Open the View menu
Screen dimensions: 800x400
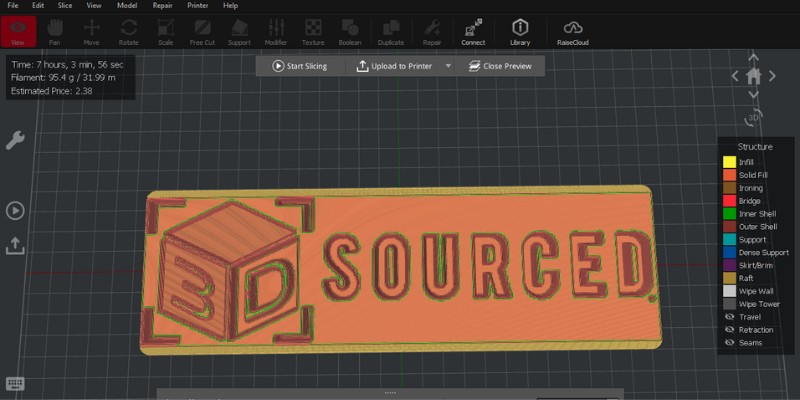pos(93,6)
